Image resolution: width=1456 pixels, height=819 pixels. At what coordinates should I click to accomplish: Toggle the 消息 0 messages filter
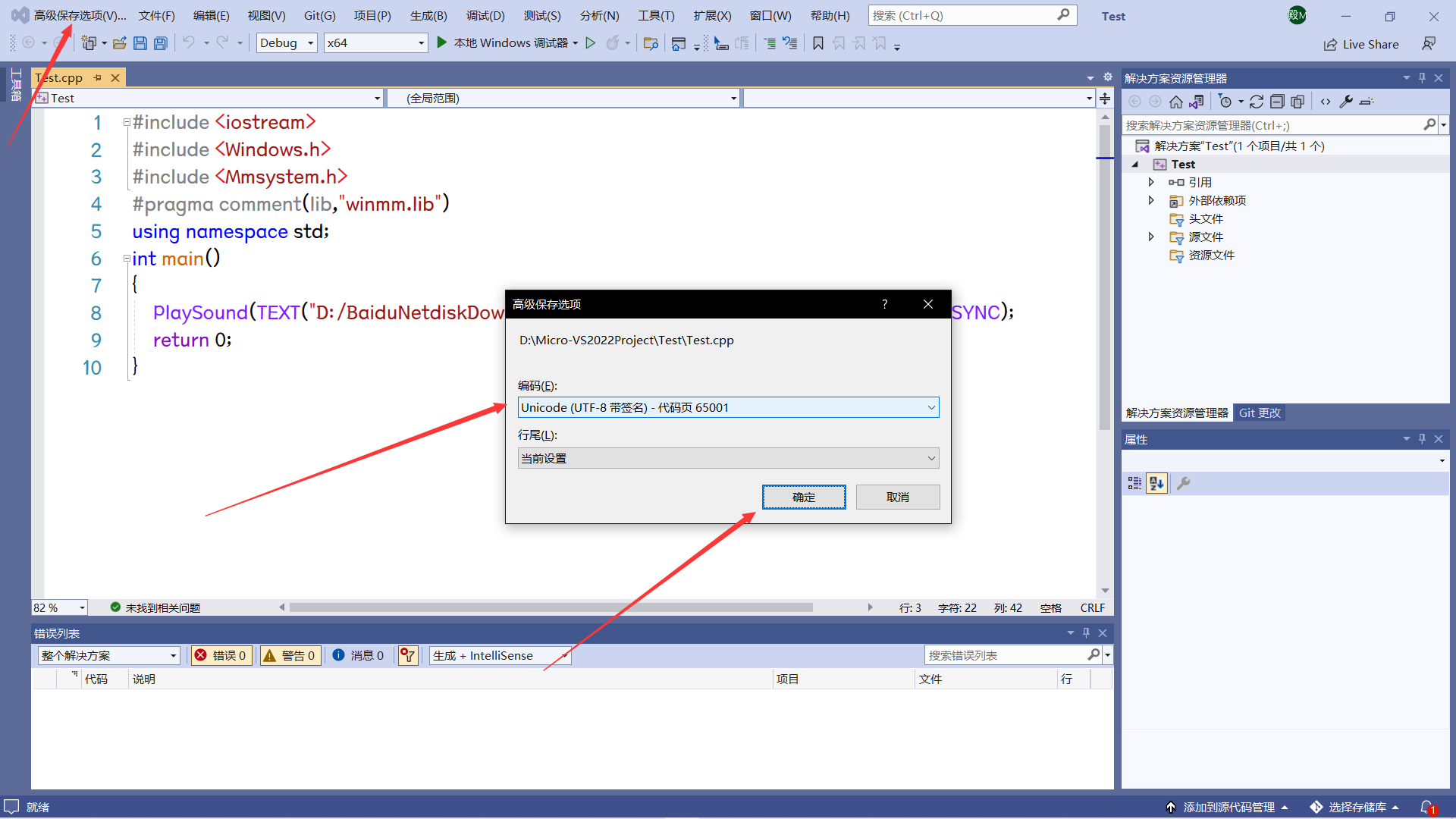pos(358,655)
